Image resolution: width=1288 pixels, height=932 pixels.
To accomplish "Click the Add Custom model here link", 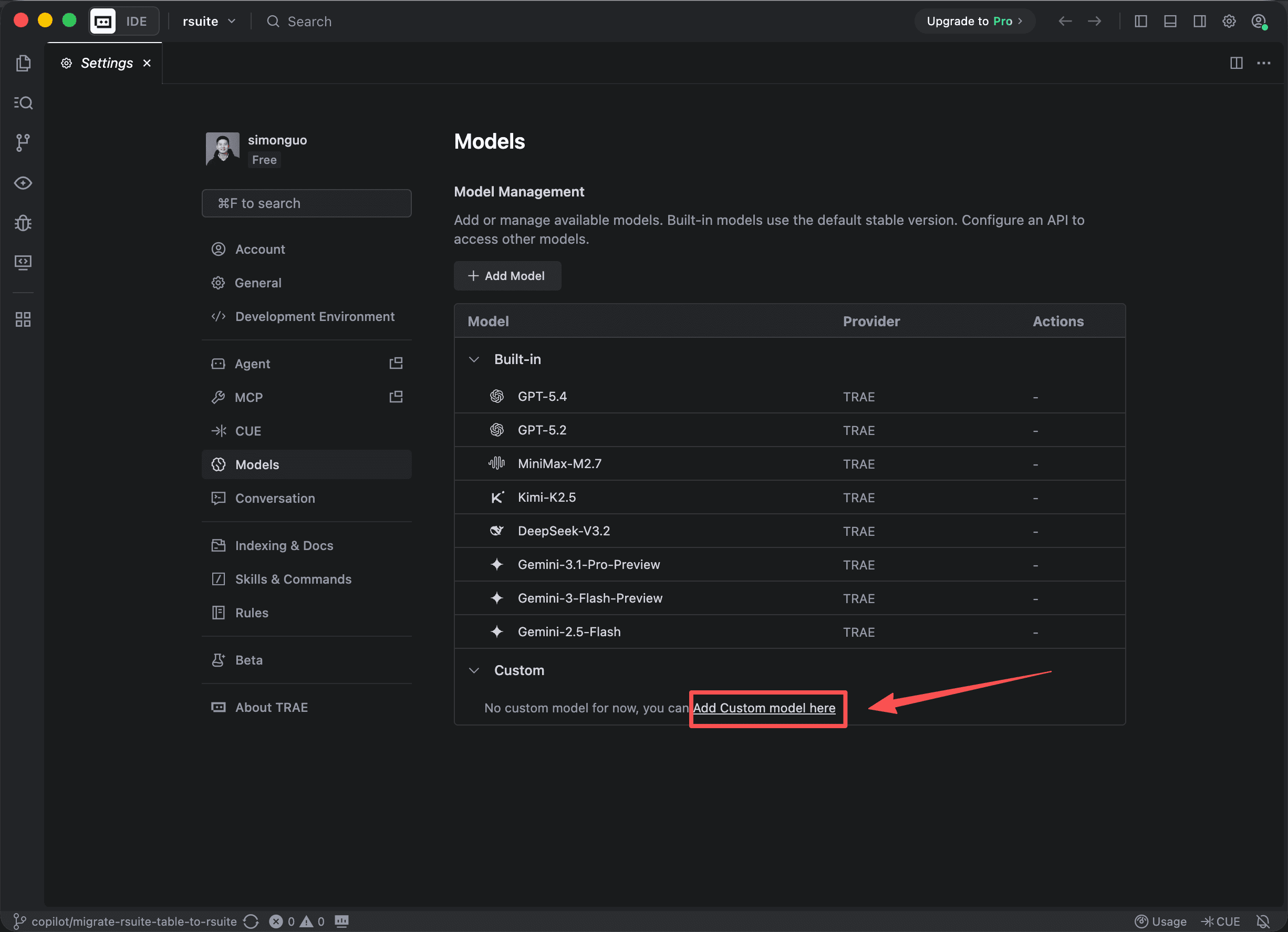I will point(764,708).
